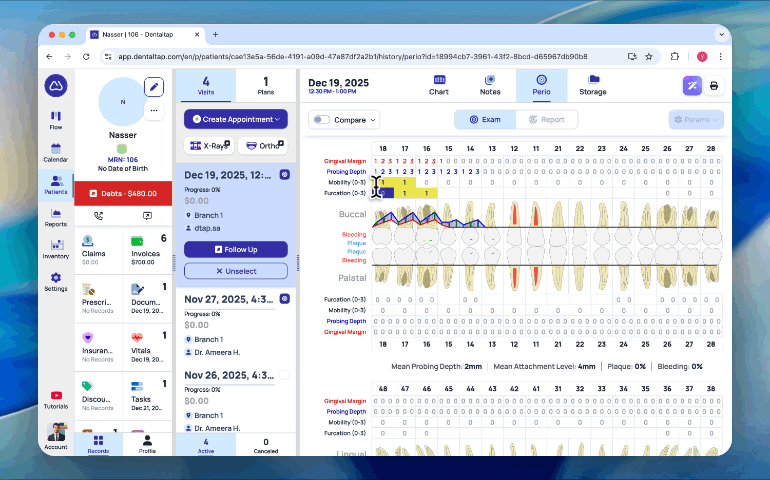
Task: Open the Flow icon in the sidebar
Action: [55, 119]
